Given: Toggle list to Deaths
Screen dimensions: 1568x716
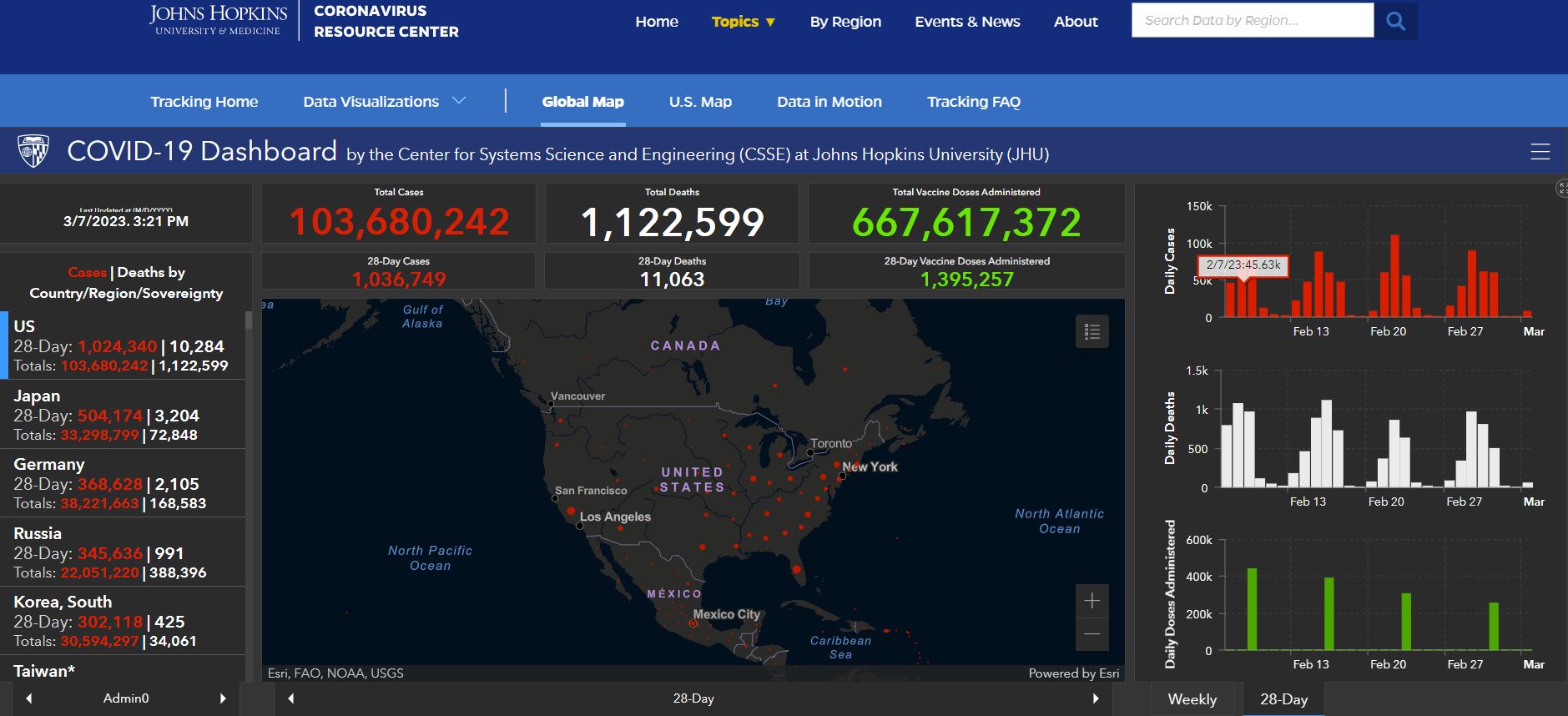Looking at the screenshot, I should 140,272.
